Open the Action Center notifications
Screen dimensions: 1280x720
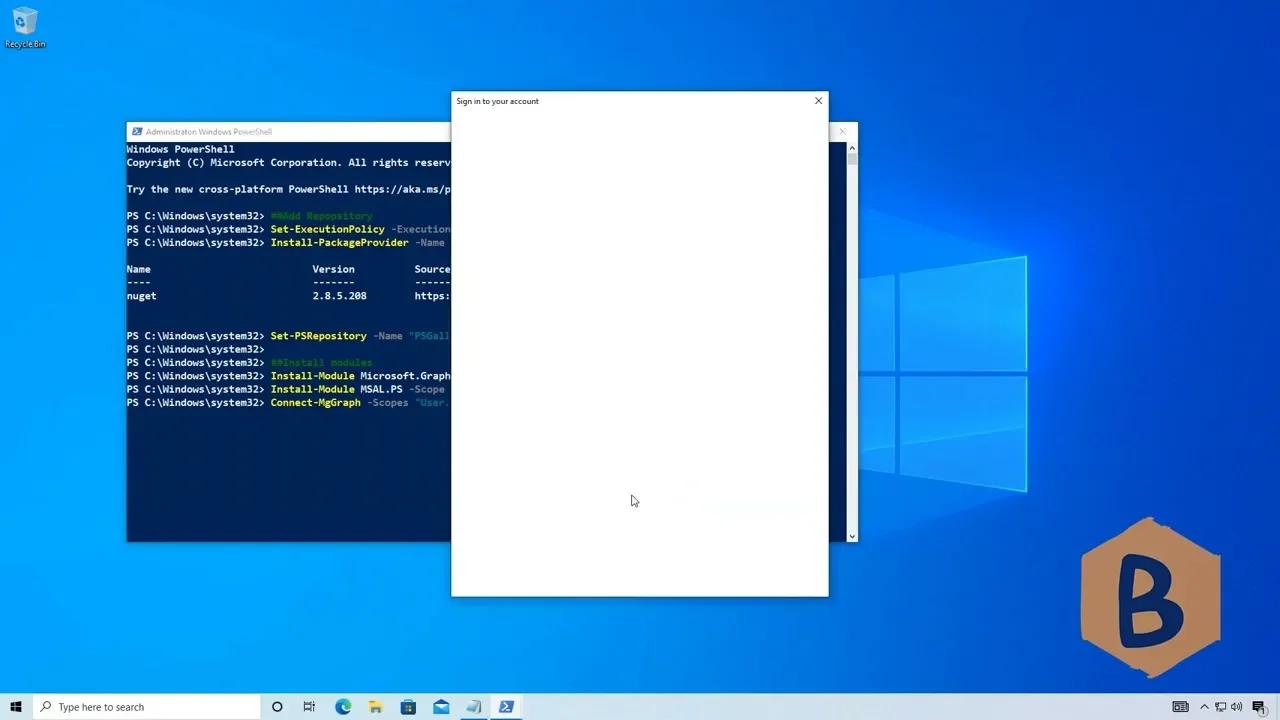point(1259,707)
